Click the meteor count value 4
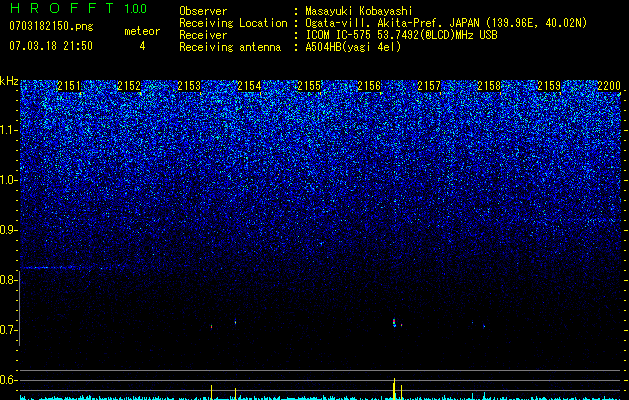 click(142, 46)
